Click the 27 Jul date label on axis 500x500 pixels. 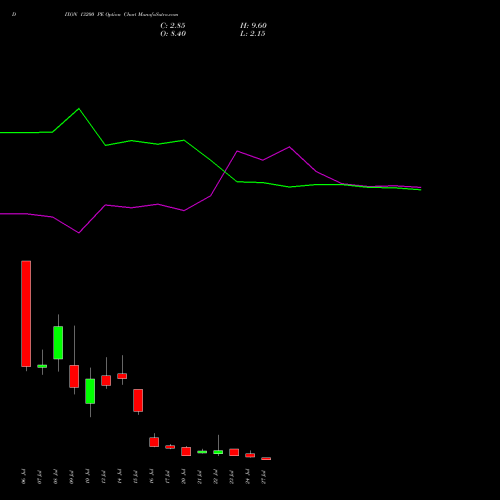point(263,477)
